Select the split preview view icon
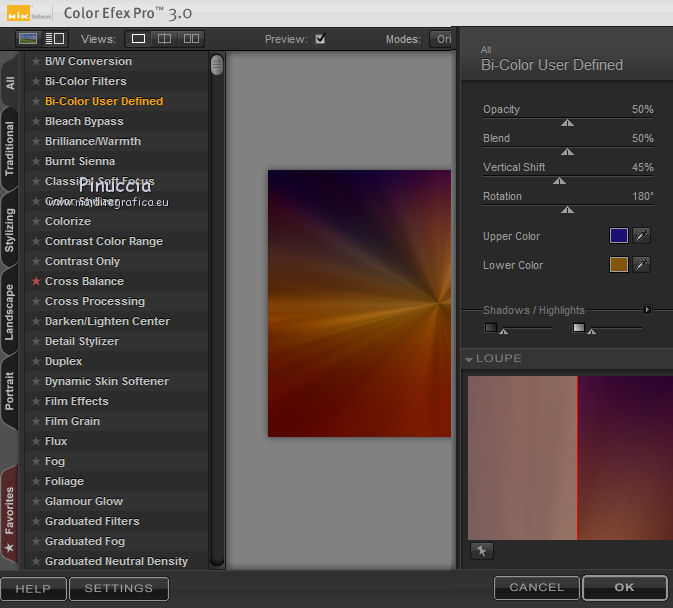 coord(164,39)
